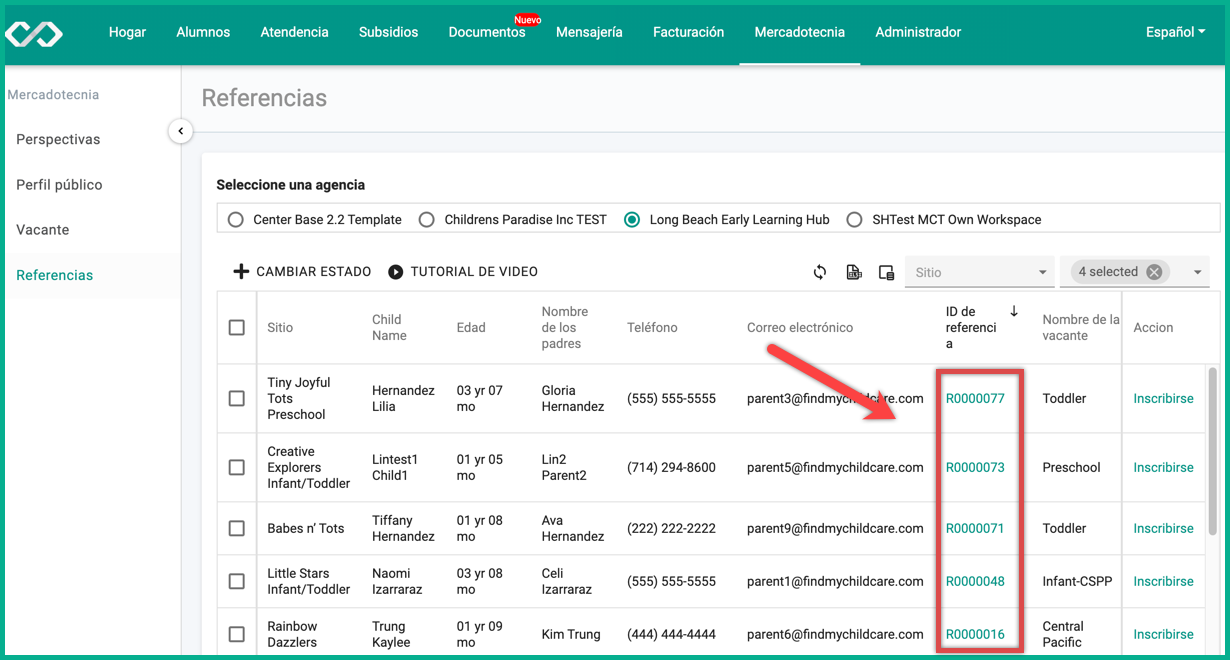Open the column display settings icon
This screenshot has height=660, width=1230.
pyautogui.click(x=886, y=272)
